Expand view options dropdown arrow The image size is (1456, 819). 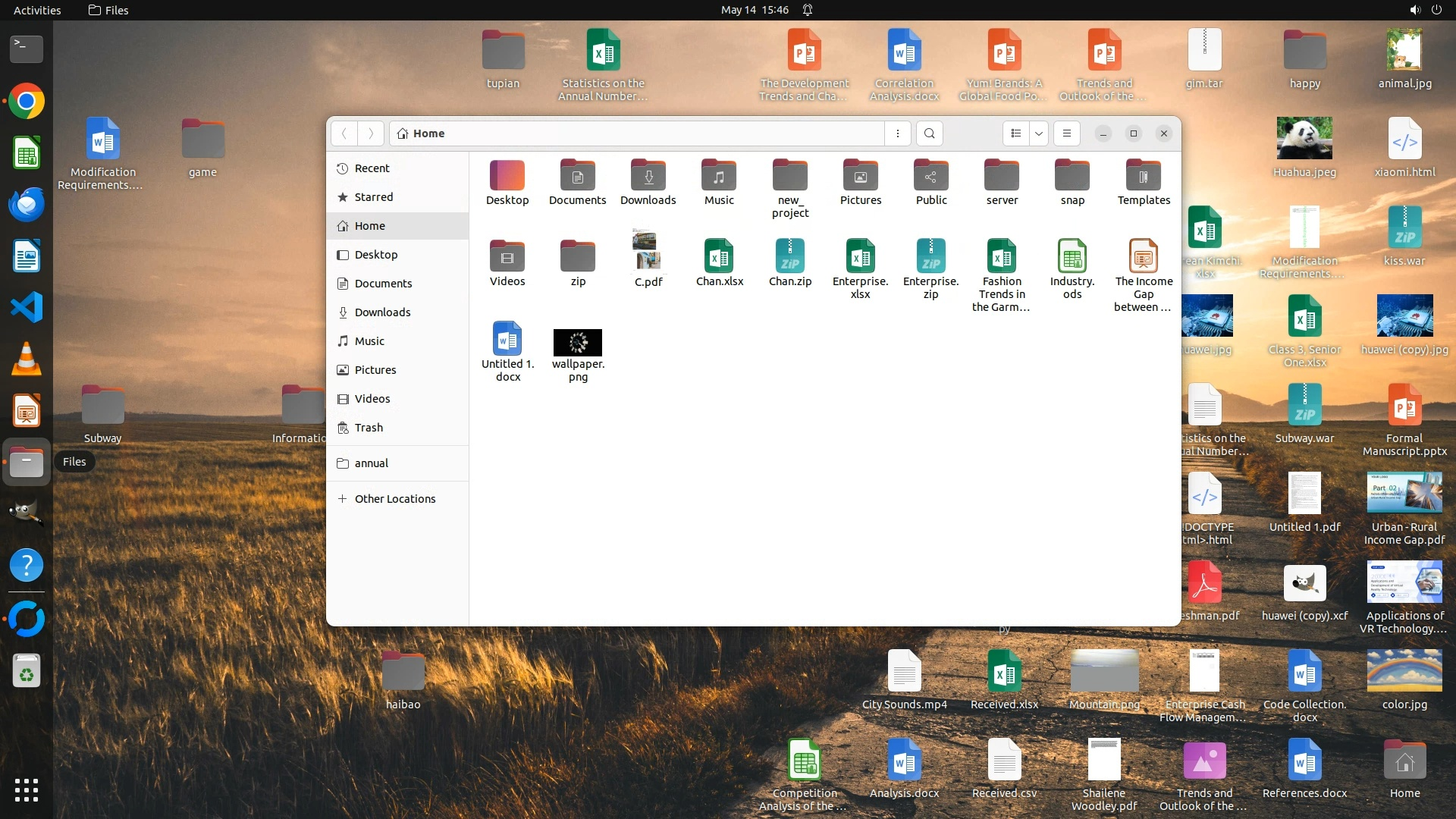(1039, 133)
